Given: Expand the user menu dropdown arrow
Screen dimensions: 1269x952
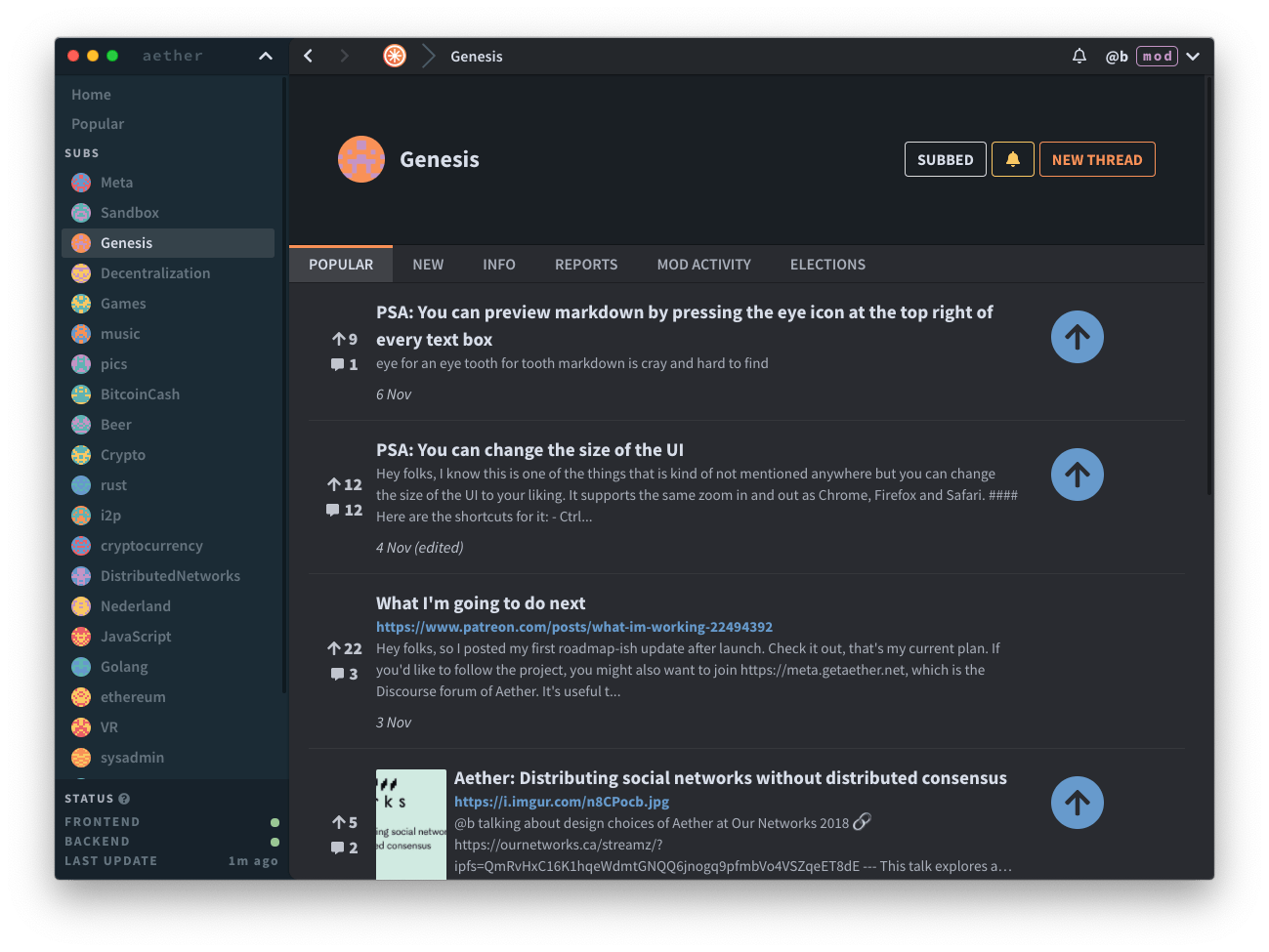Looking at the screenshot, I should click(x=1193, y=57).
